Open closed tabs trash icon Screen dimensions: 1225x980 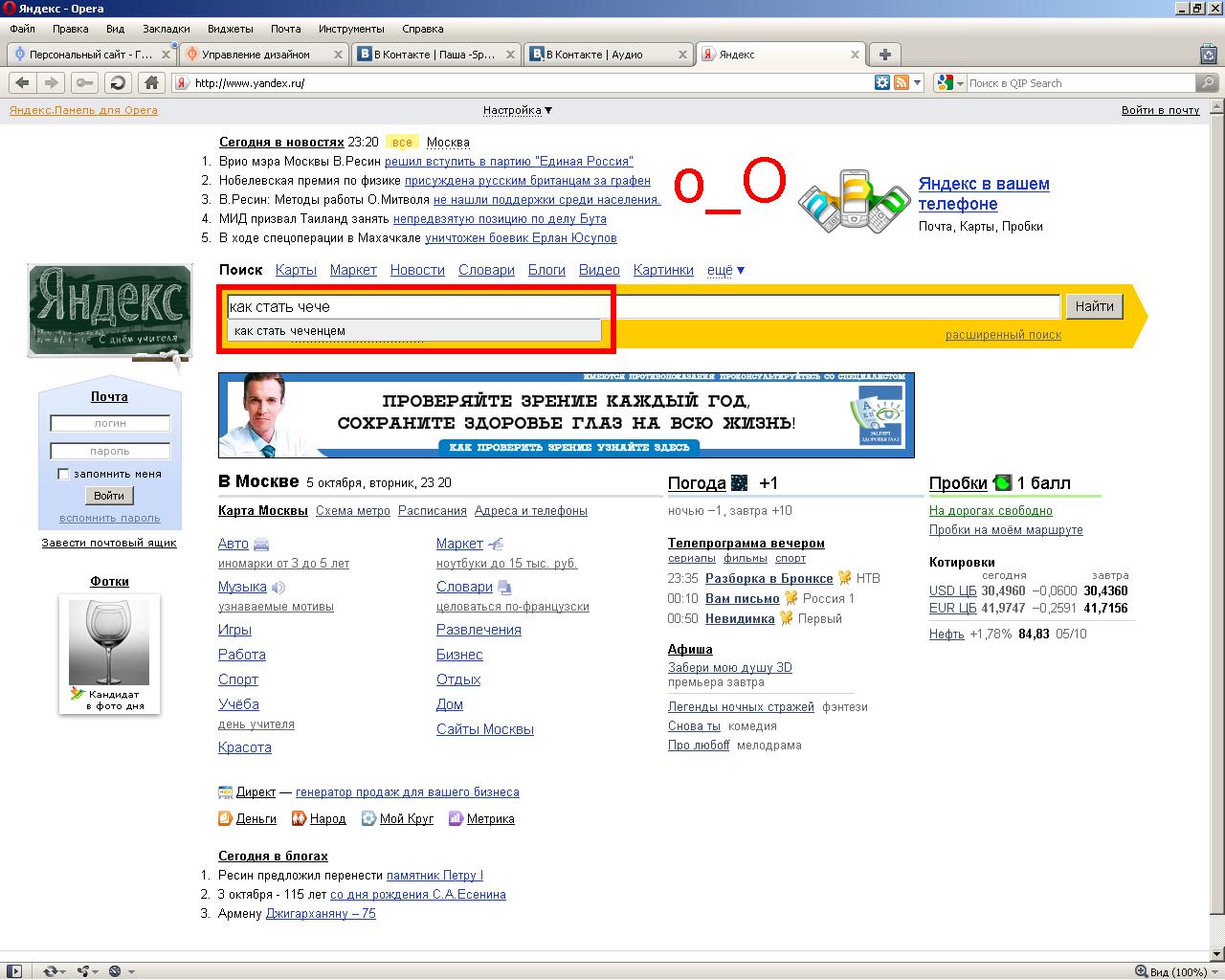(x=1209, y=55)
